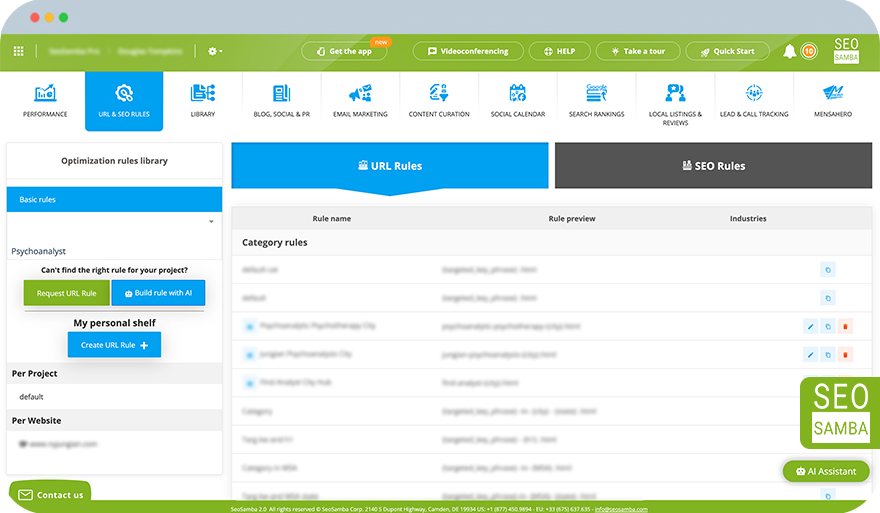Open Blog, Social & PR

[x=282, y=100]
